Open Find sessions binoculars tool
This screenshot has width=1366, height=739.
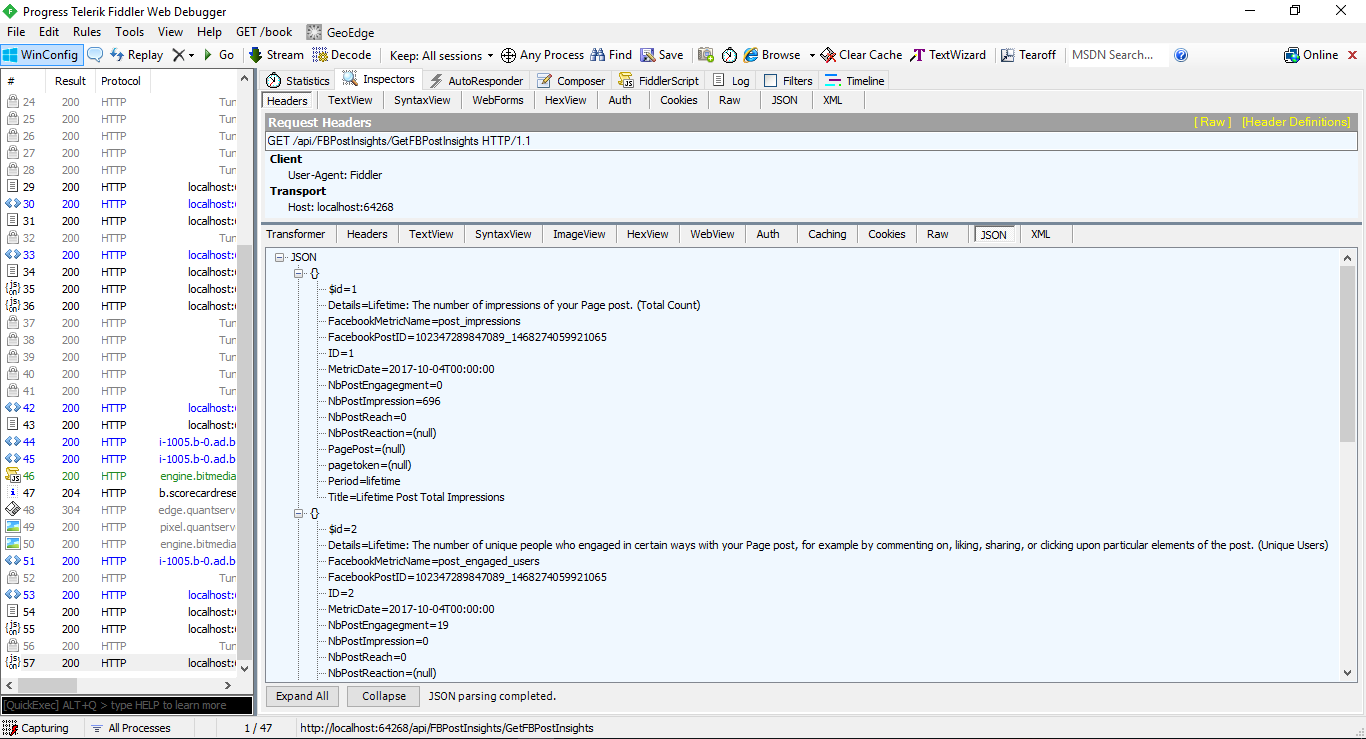(611, 55)
